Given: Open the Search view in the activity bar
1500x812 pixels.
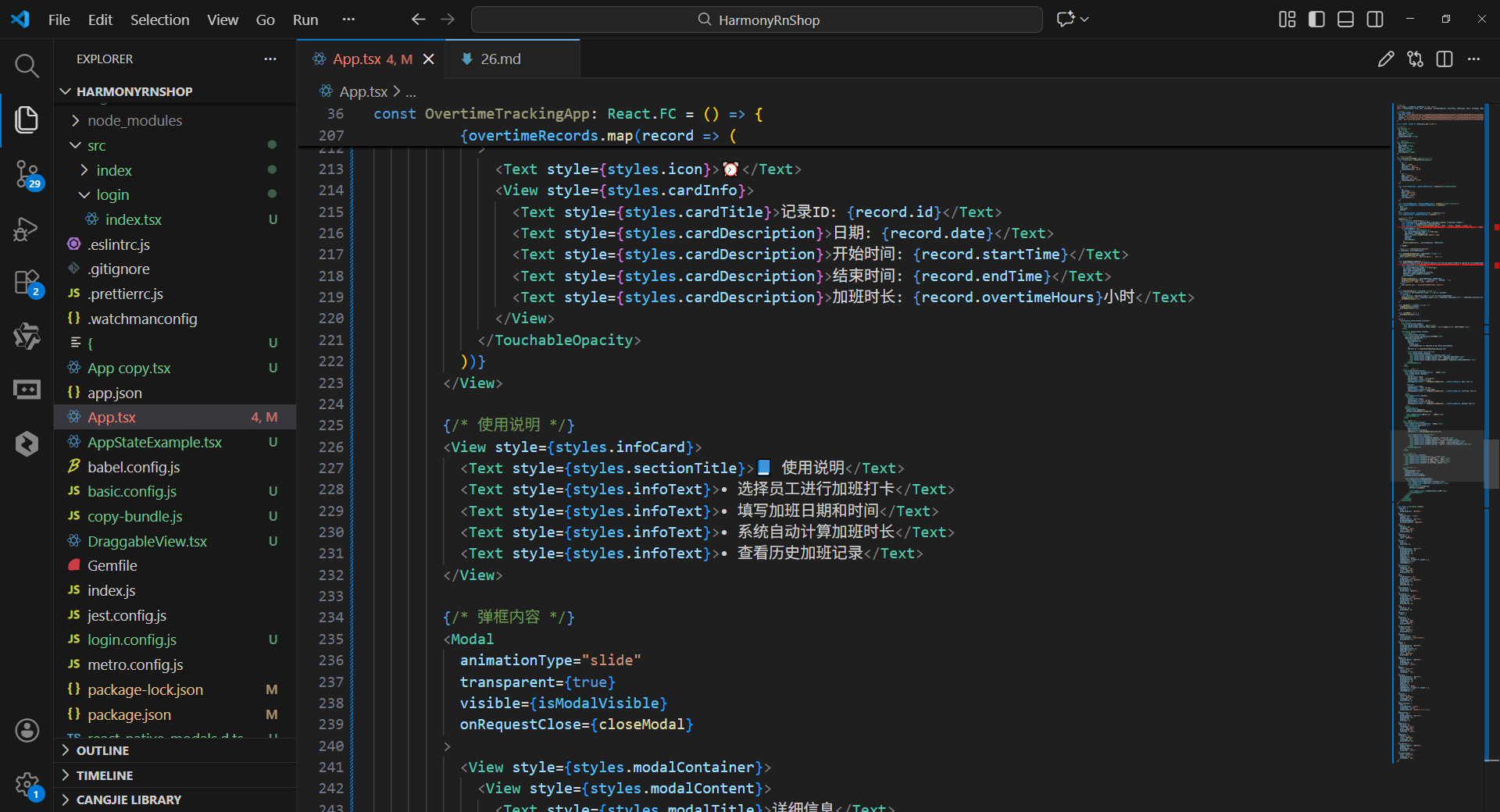Looking at the screenshot, I should click(x=27, y=66).
